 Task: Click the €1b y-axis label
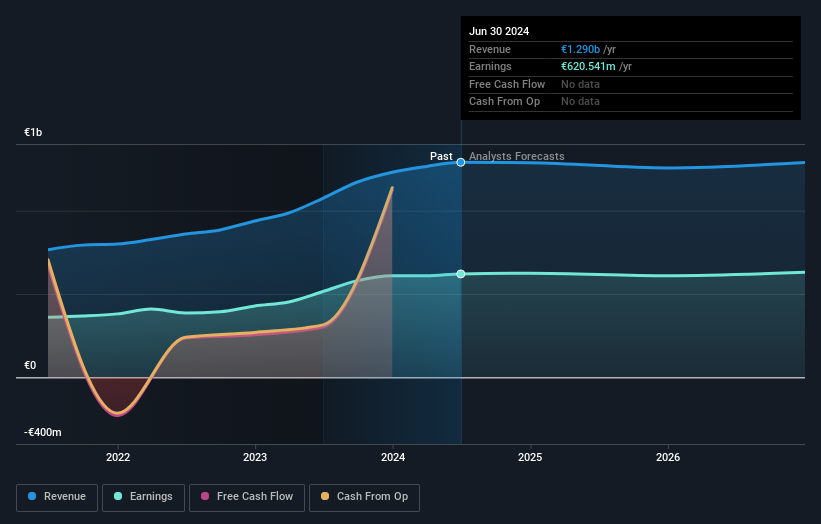point(33,132)
